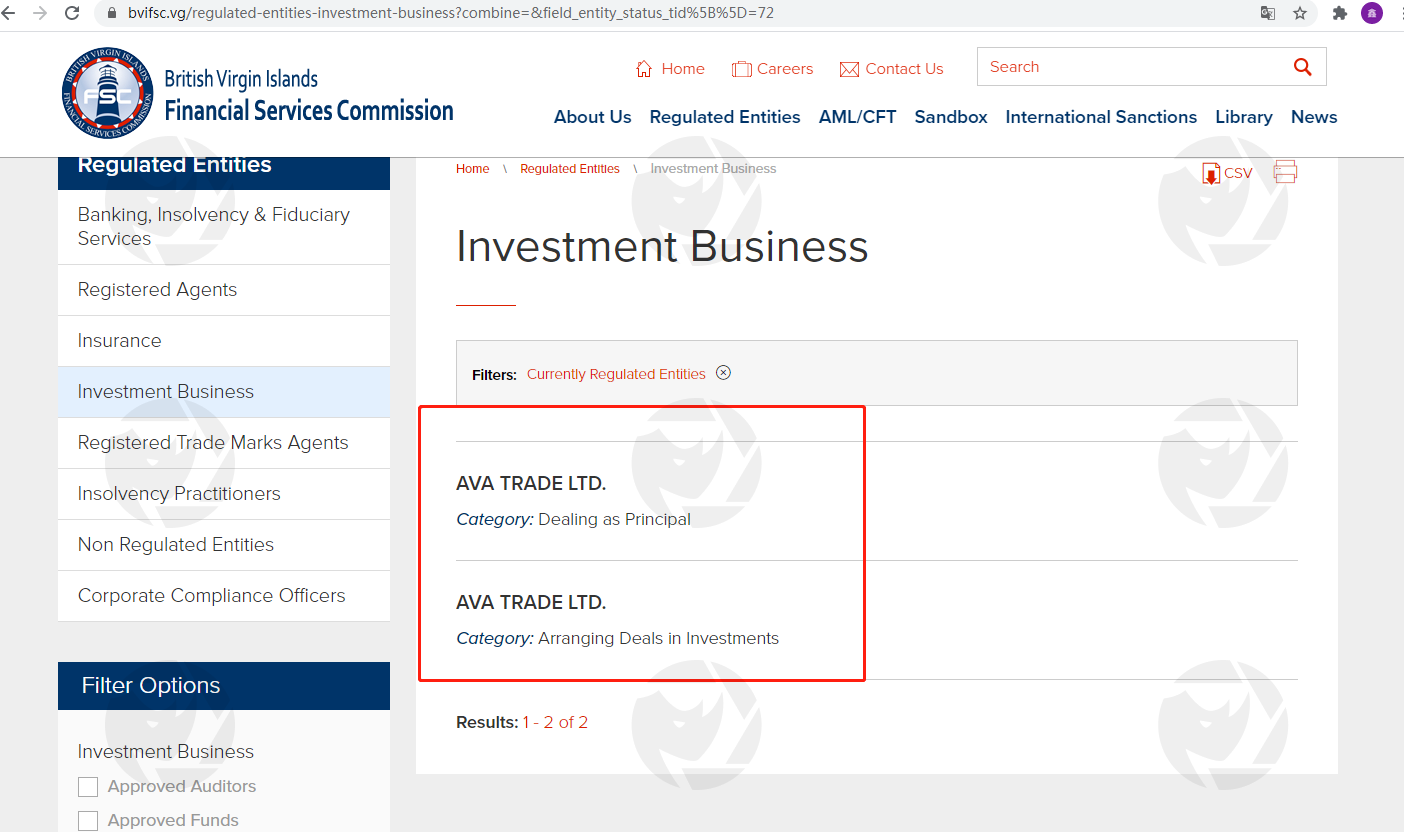This screenshot has height=832, width=1404.
Task: Download results via CSV icon
Action: (1226, 173)
